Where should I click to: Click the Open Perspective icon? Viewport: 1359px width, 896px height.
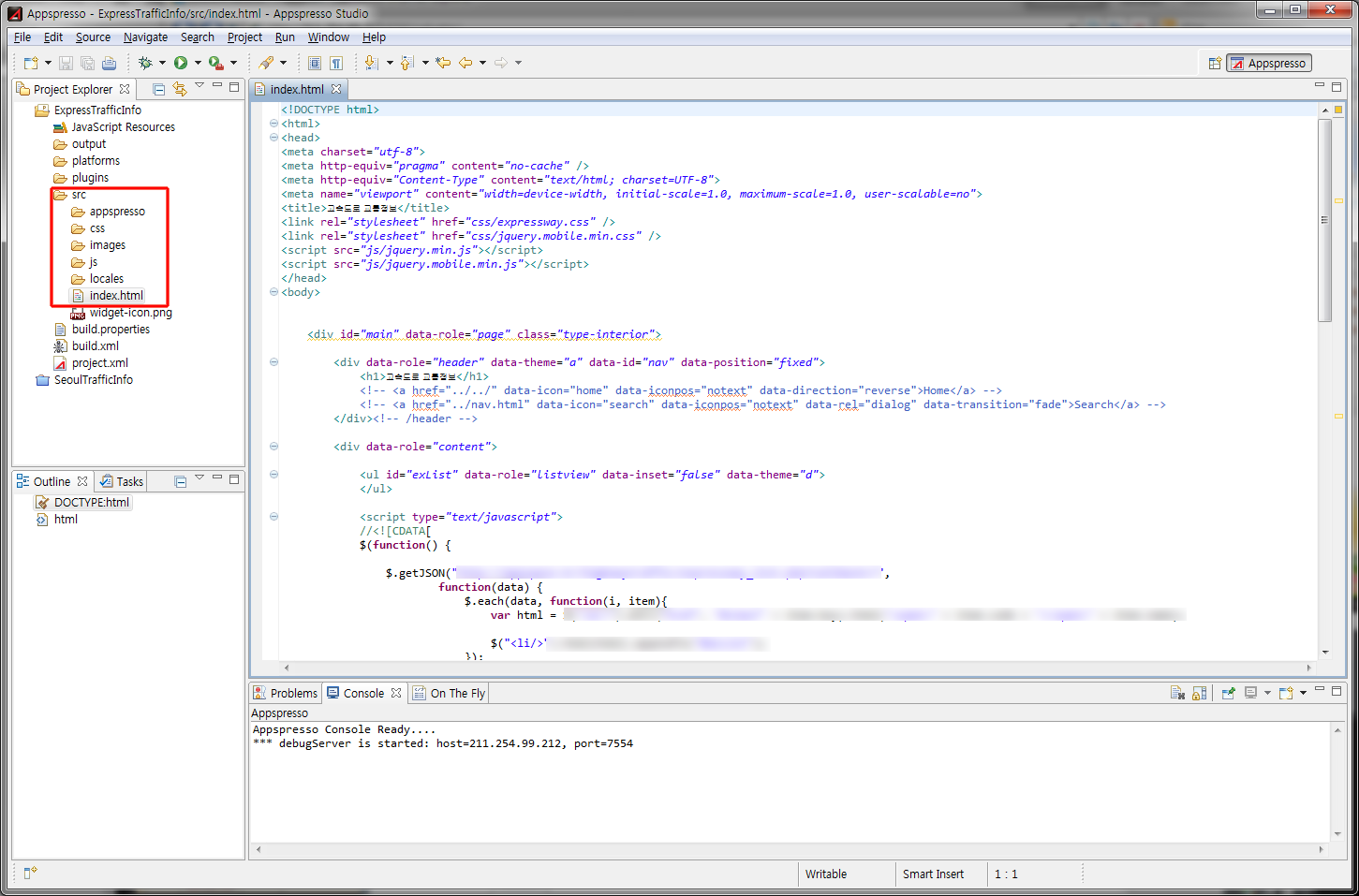coord(1215,63)
